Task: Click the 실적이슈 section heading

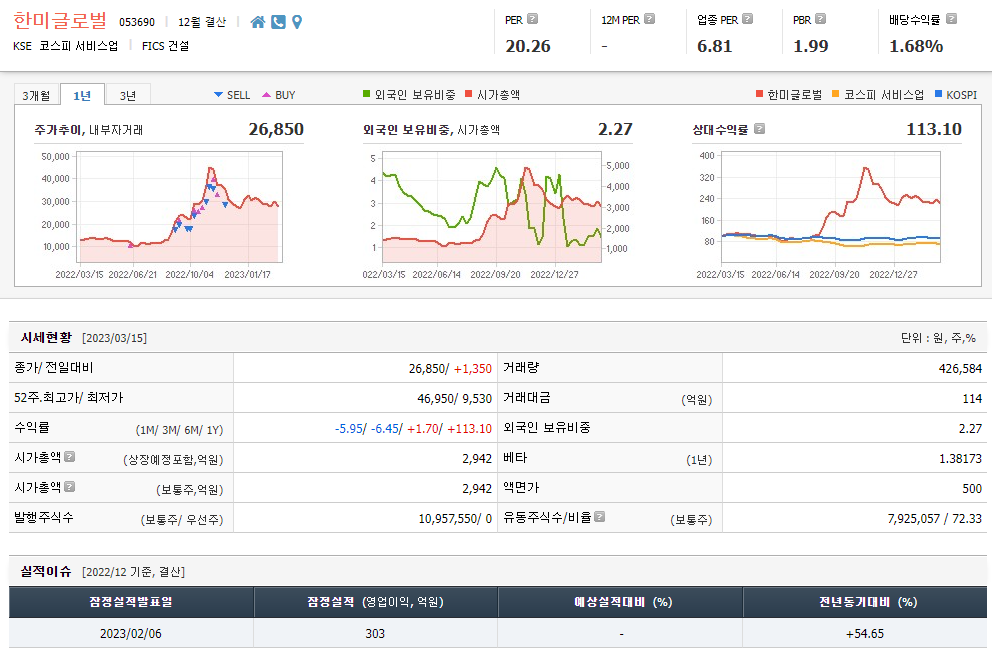Action: 46,571
